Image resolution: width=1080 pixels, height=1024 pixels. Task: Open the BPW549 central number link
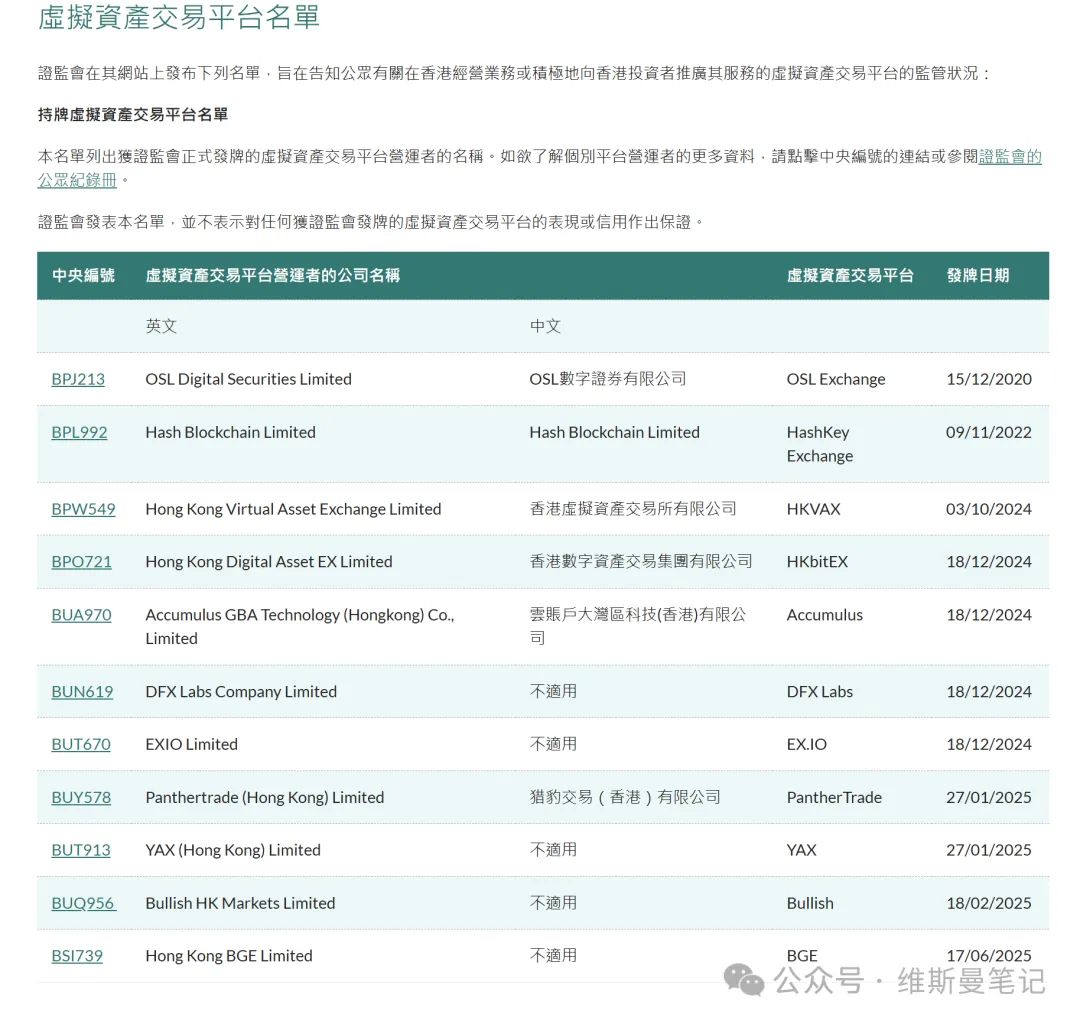[x=83, y=509]
